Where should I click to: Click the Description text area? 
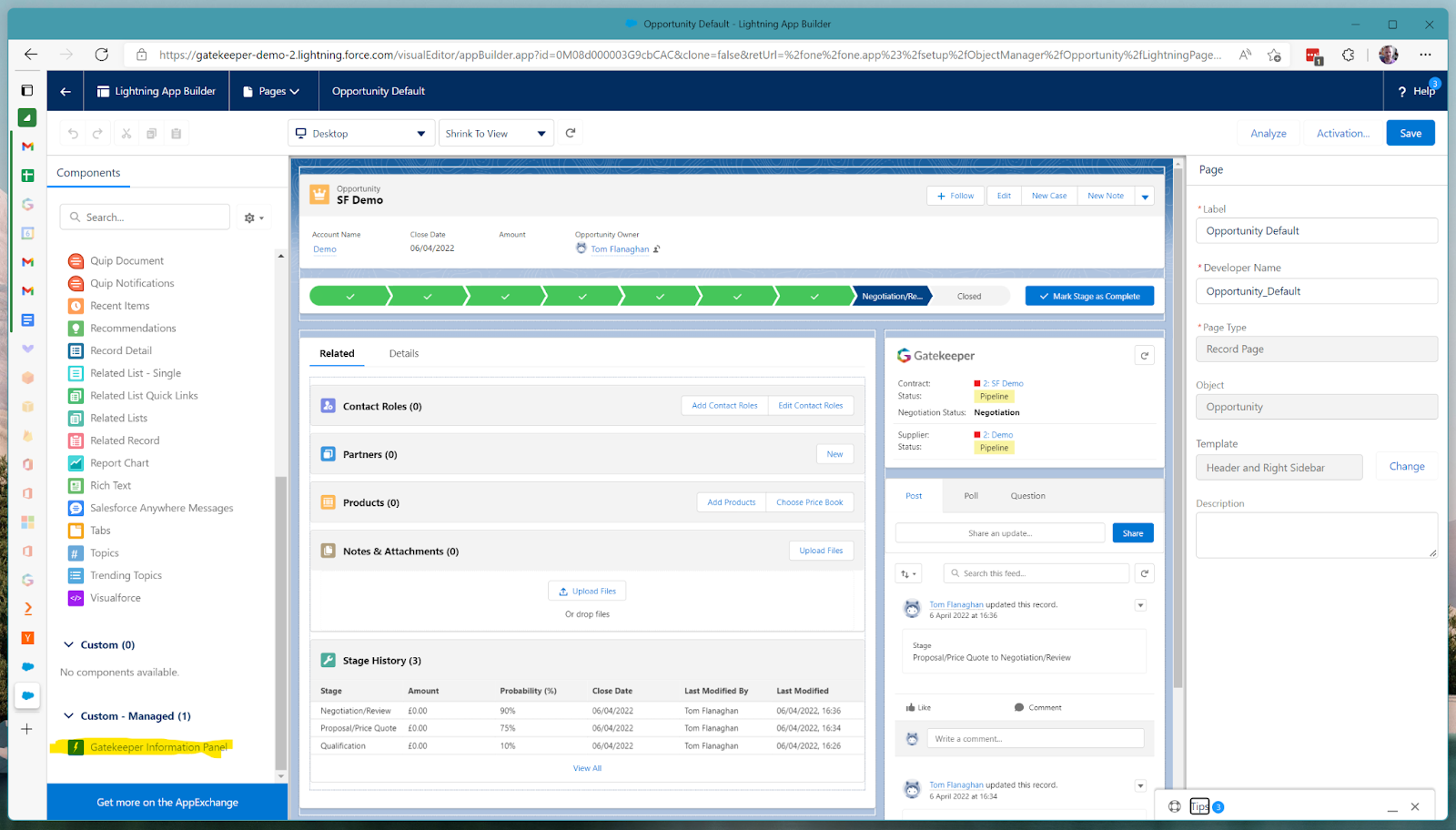(x=1316, y=535)
